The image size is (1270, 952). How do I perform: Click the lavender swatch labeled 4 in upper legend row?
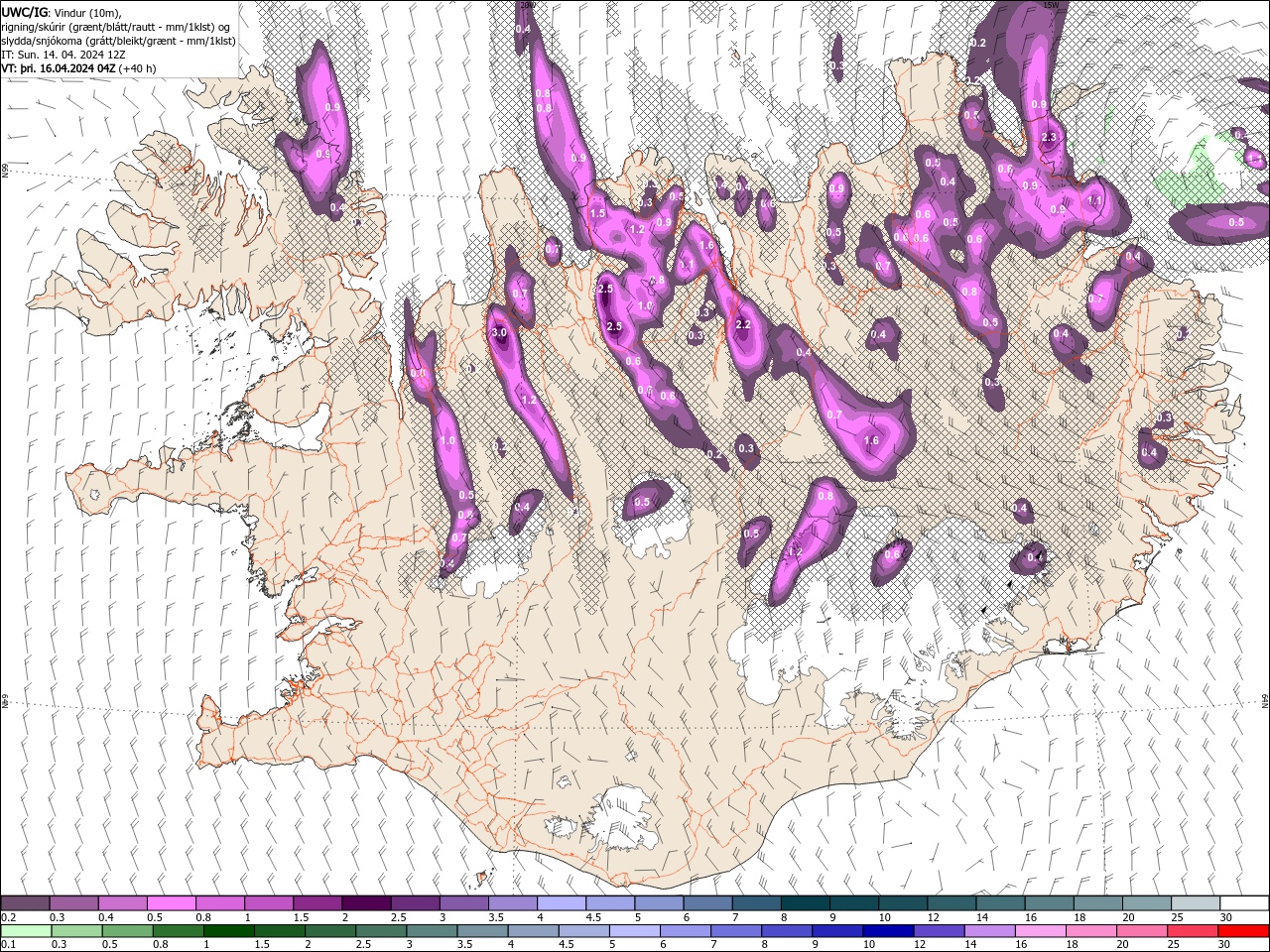[562, 903]
